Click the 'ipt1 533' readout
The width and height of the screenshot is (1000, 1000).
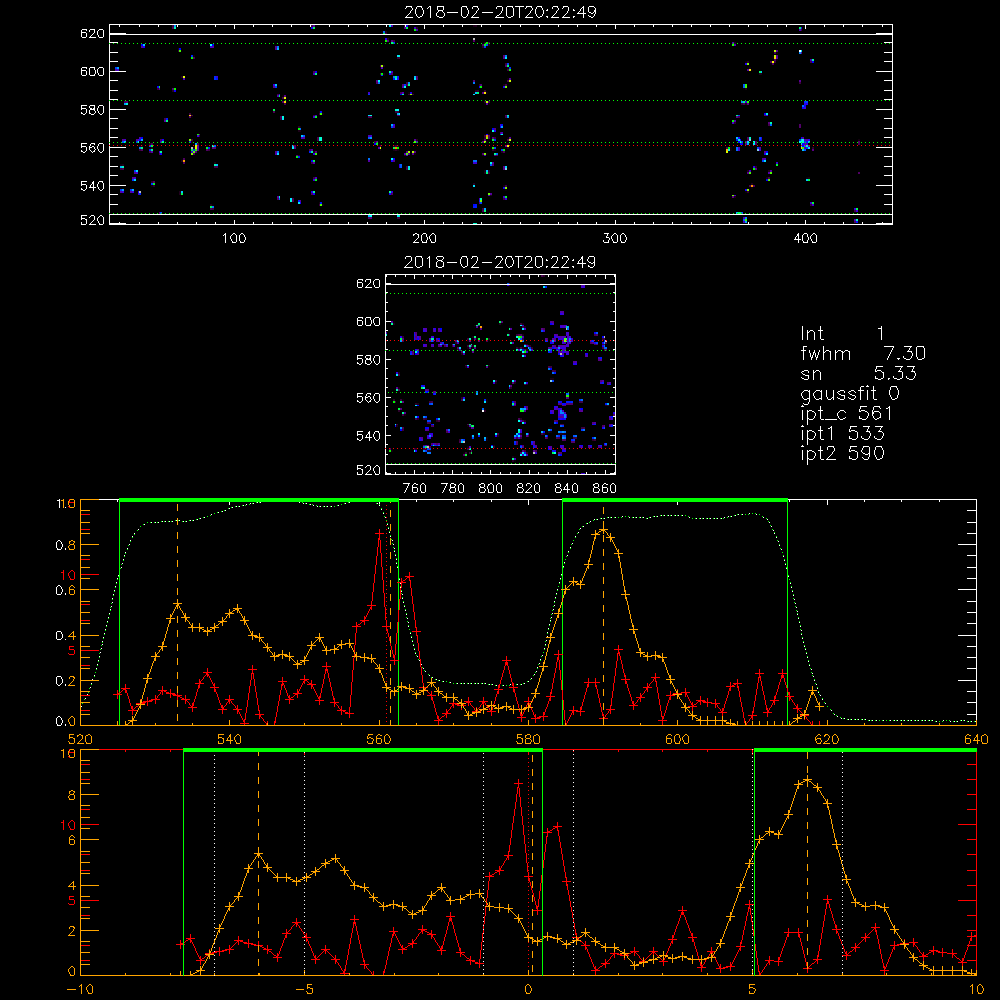[842, 434]
